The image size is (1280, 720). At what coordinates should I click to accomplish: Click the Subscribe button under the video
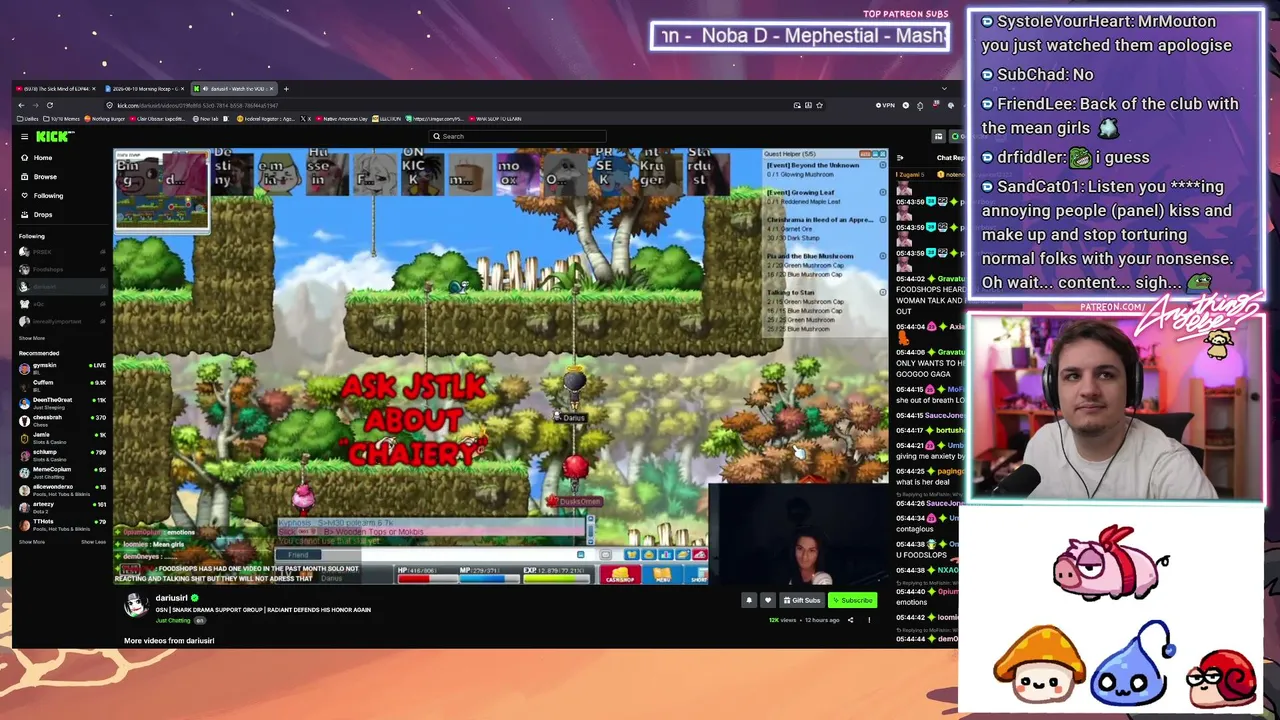pyautogui.click(x=853, y=600)
